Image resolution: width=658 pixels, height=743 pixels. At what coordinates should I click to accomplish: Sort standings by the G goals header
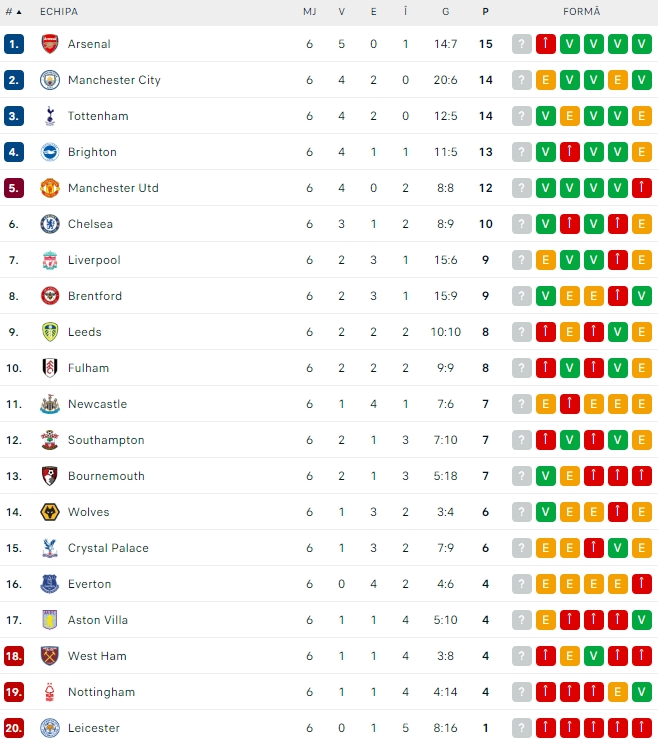point(445,11)
